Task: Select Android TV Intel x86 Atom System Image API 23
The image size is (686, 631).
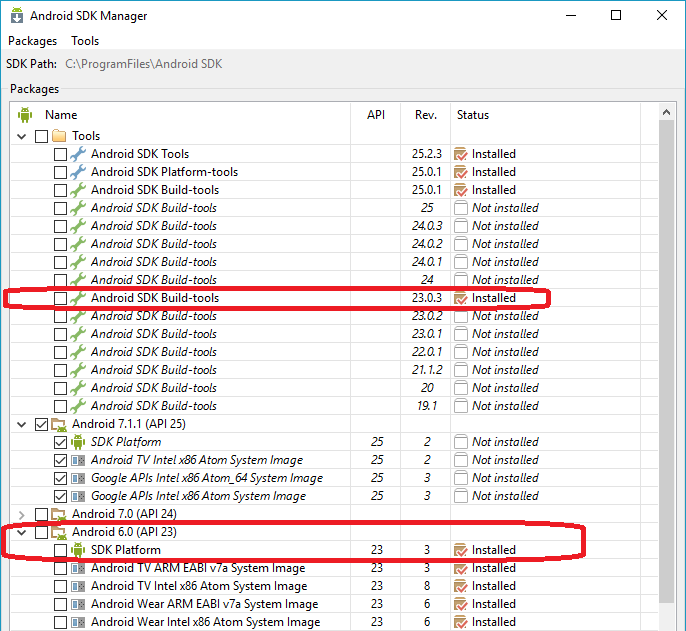Action: tap(334, 586)
